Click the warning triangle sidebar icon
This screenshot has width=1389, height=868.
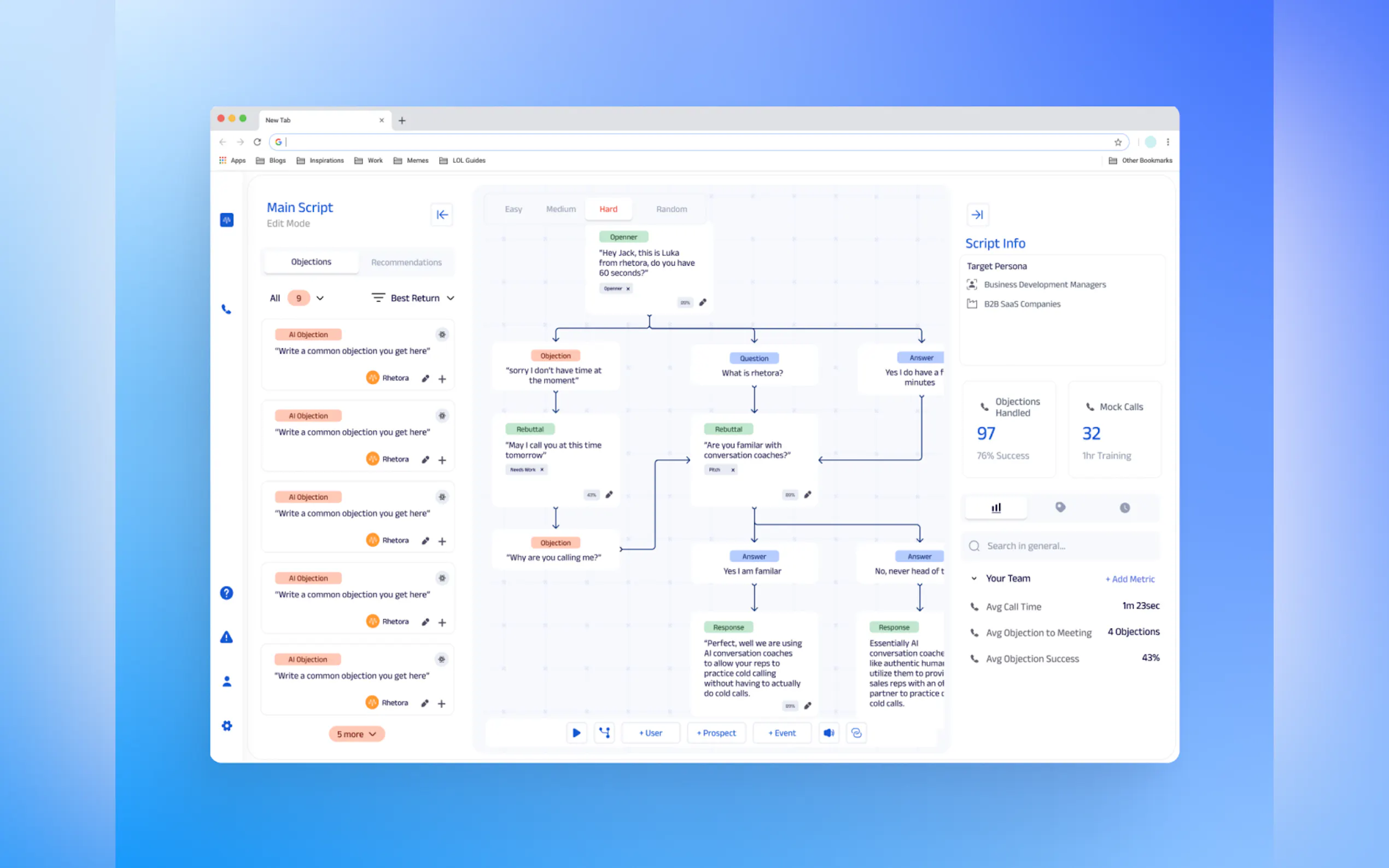point(226,637)
